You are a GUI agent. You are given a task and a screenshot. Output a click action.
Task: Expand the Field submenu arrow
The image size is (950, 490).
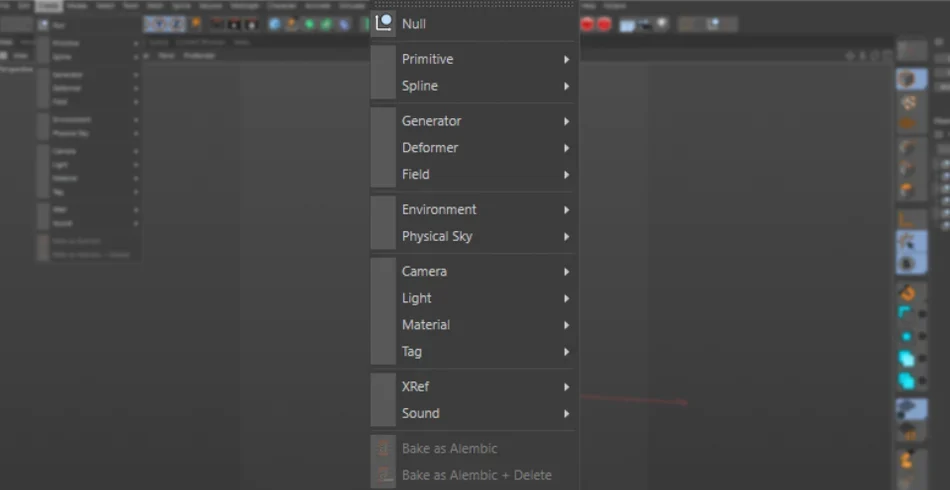coord(566,174)
